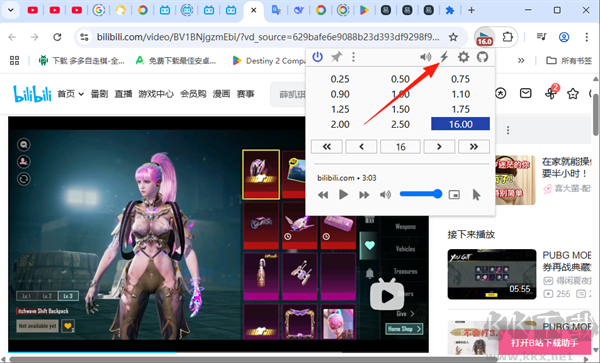Open the popup's three-dot more menu

pyautogui.click(x=353, y=57)
